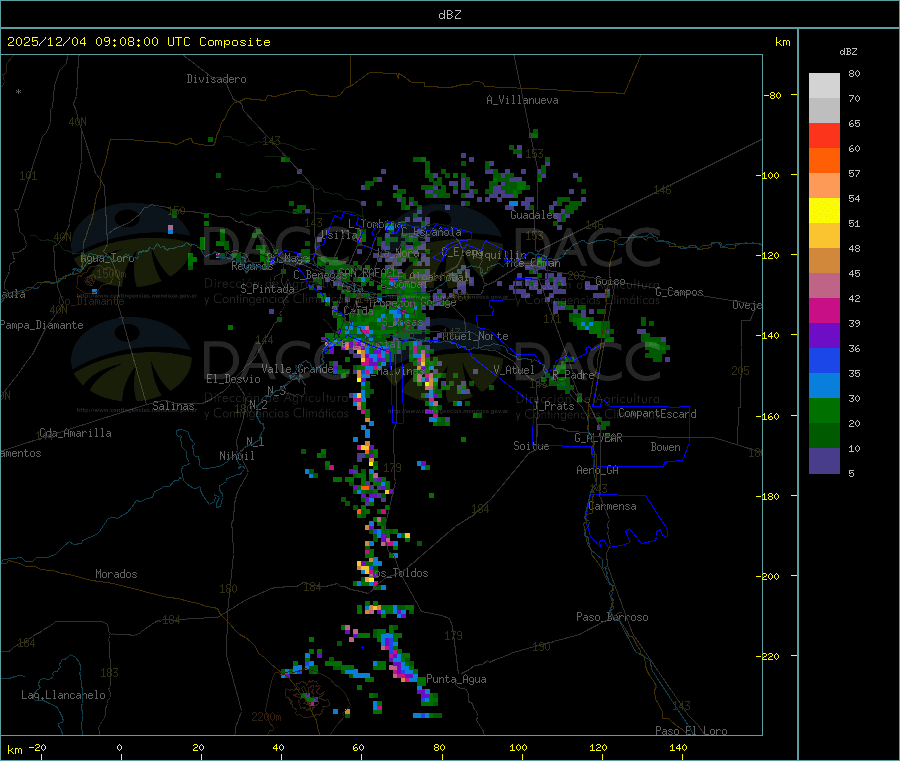The height and width of the screenshot is (761, 900).
Task: Select the 'Salinas' place label
Action: click(173, 406)
